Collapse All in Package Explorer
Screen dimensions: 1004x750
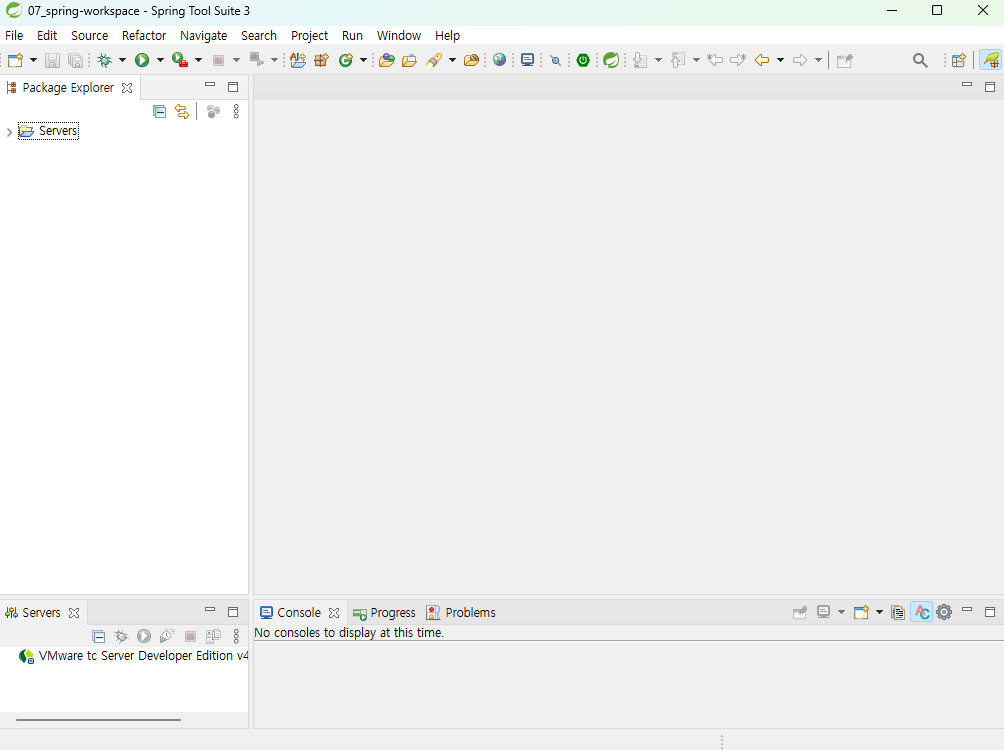pos(159,111)
